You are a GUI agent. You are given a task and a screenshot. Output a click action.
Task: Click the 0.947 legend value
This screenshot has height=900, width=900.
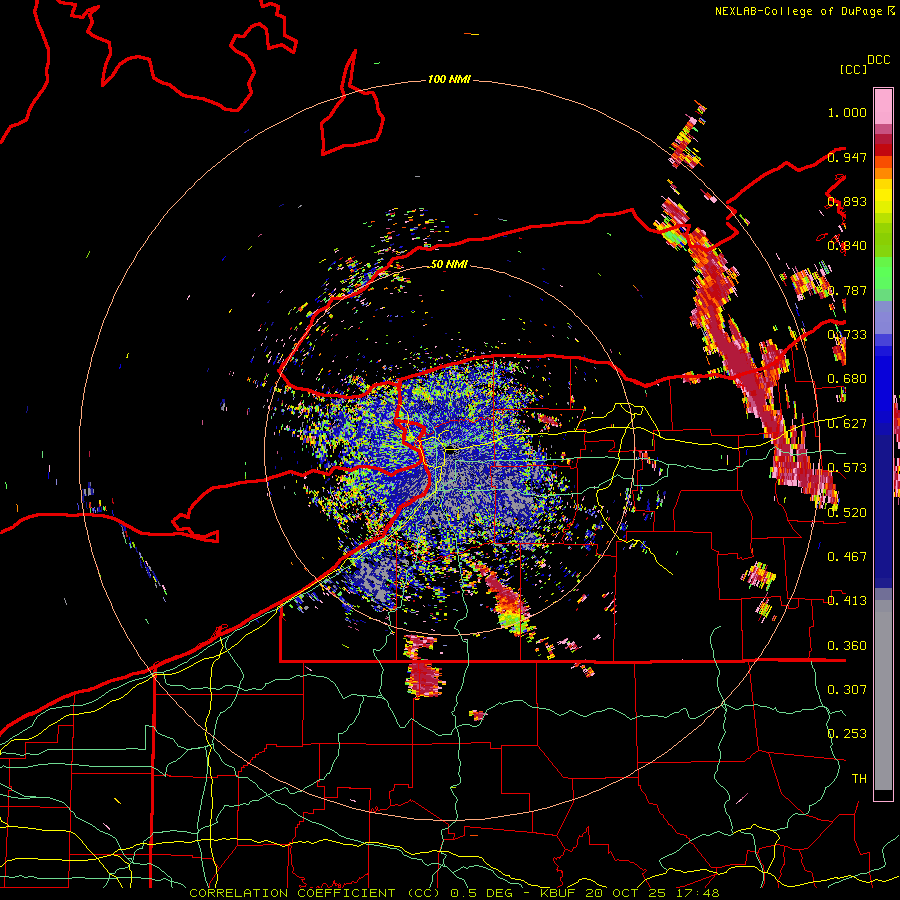[847, 157]
